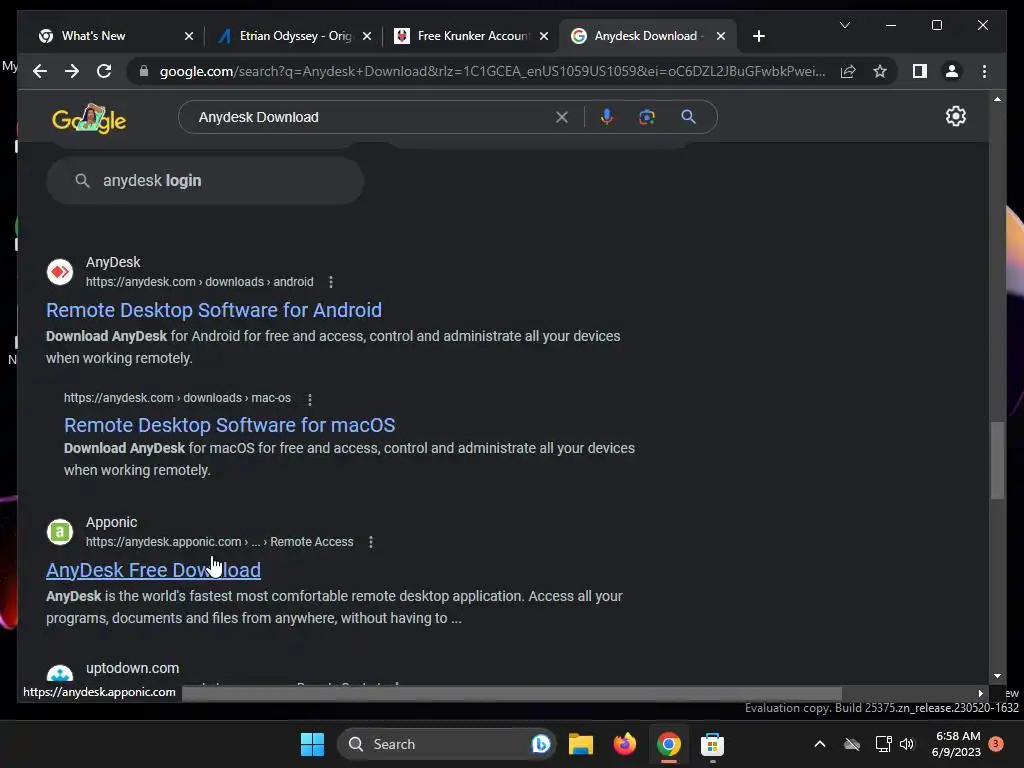
Task: Click the AnyDesk site favicon
Action: (60, 272)
